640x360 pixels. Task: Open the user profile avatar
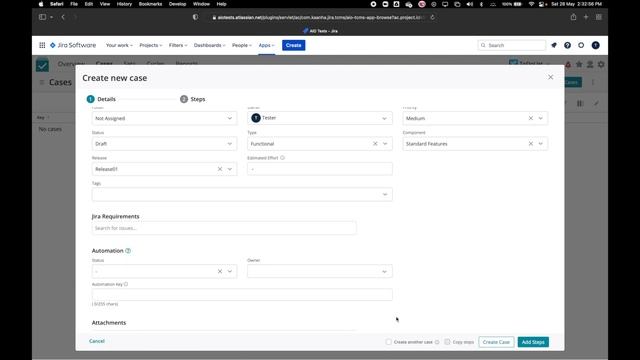(596, 45)
